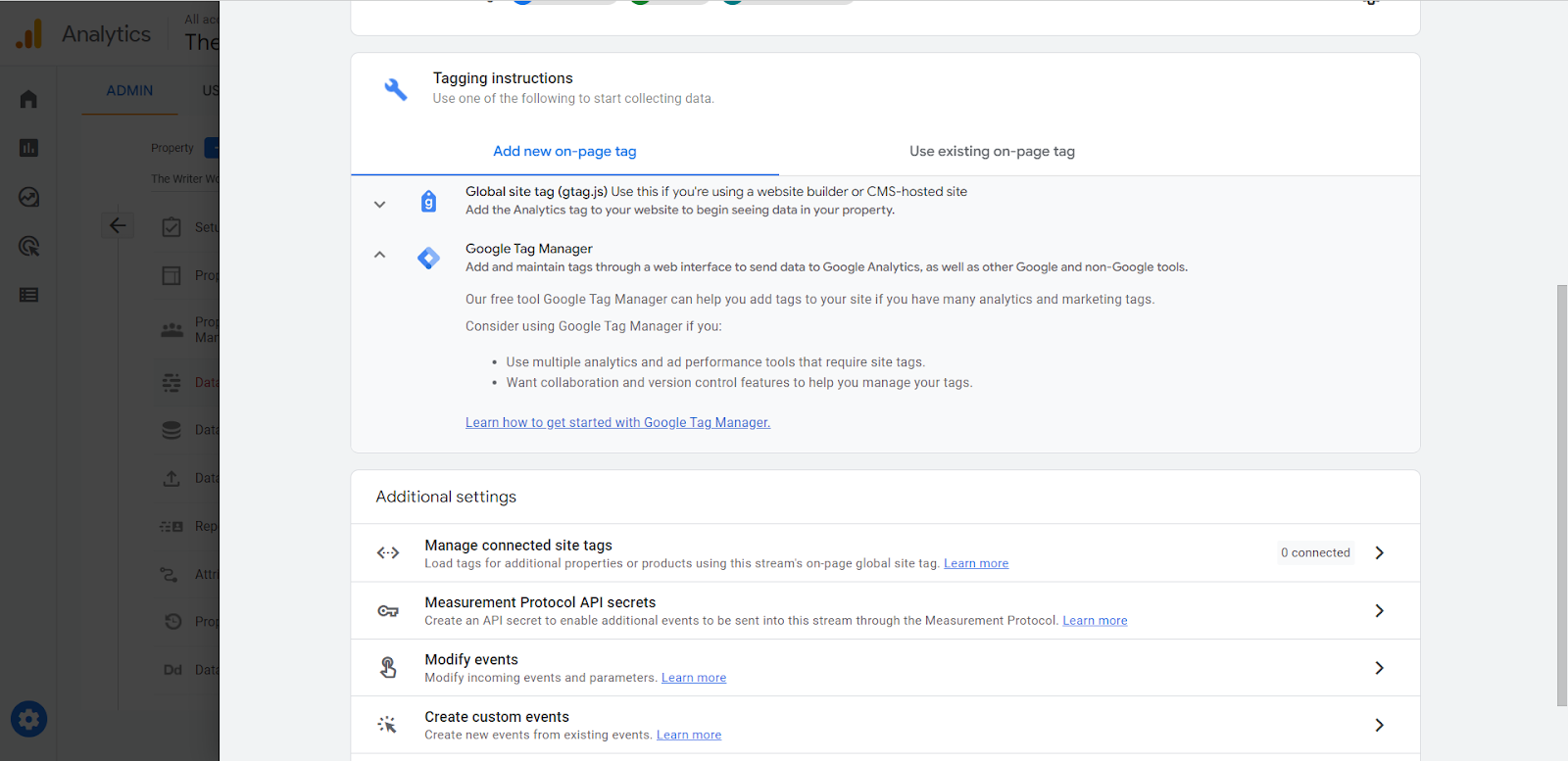Click the Modify events touch icon

pos(388,667)
